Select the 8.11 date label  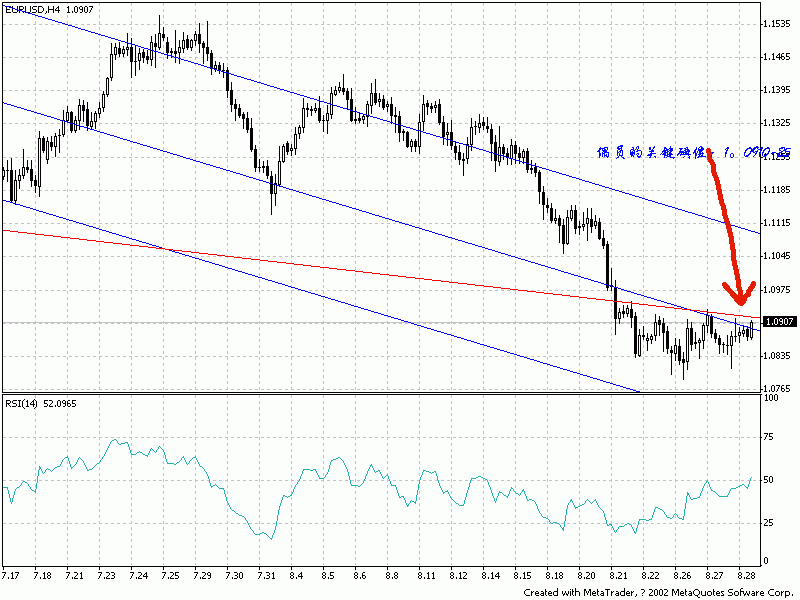coord(426,576)
